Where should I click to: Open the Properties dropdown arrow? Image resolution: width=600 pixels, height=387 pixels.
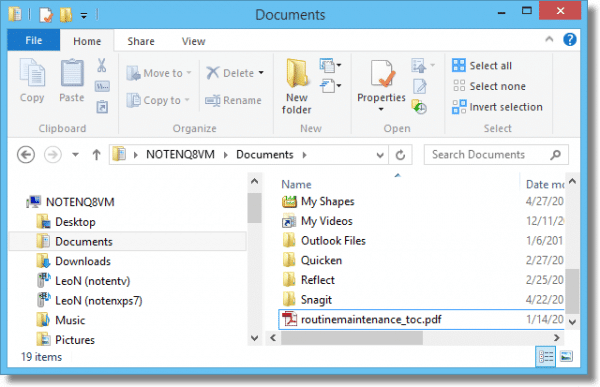[x=381, y=109]
